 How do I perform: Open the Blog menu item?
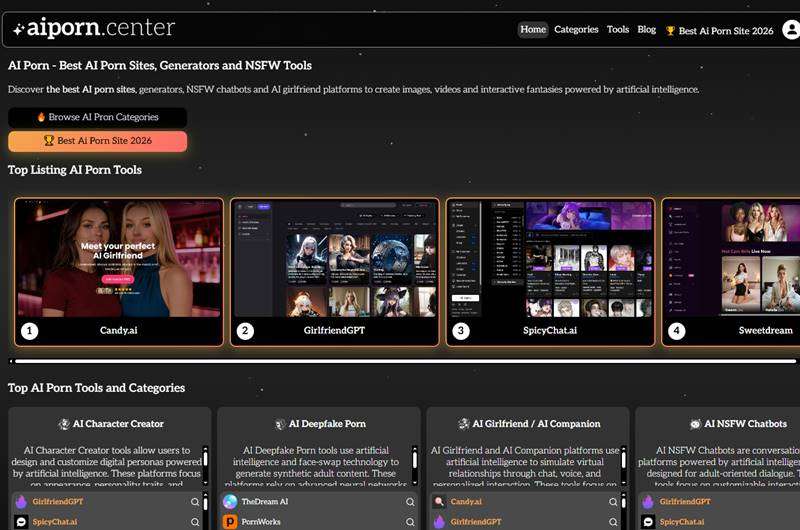[x=646, y=30]
